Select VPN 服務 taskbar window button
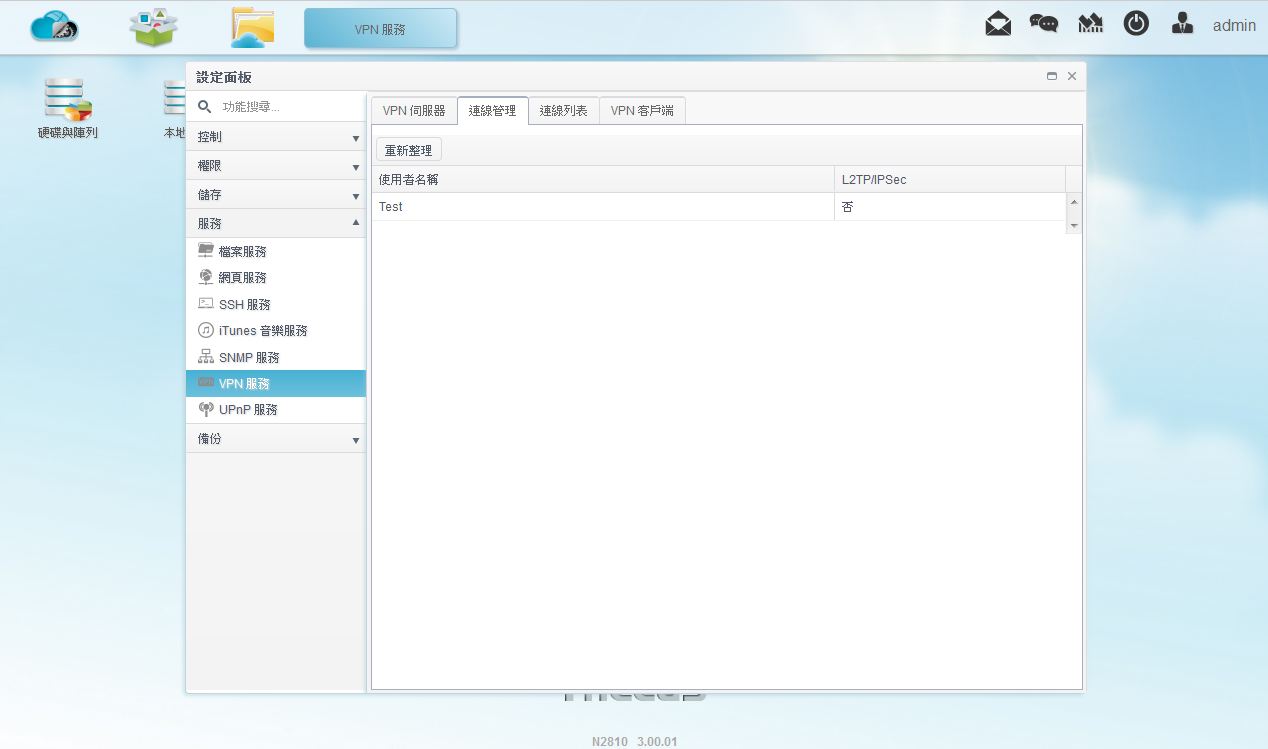Viewport: 1268px width, 749px height. pos(380,29)
